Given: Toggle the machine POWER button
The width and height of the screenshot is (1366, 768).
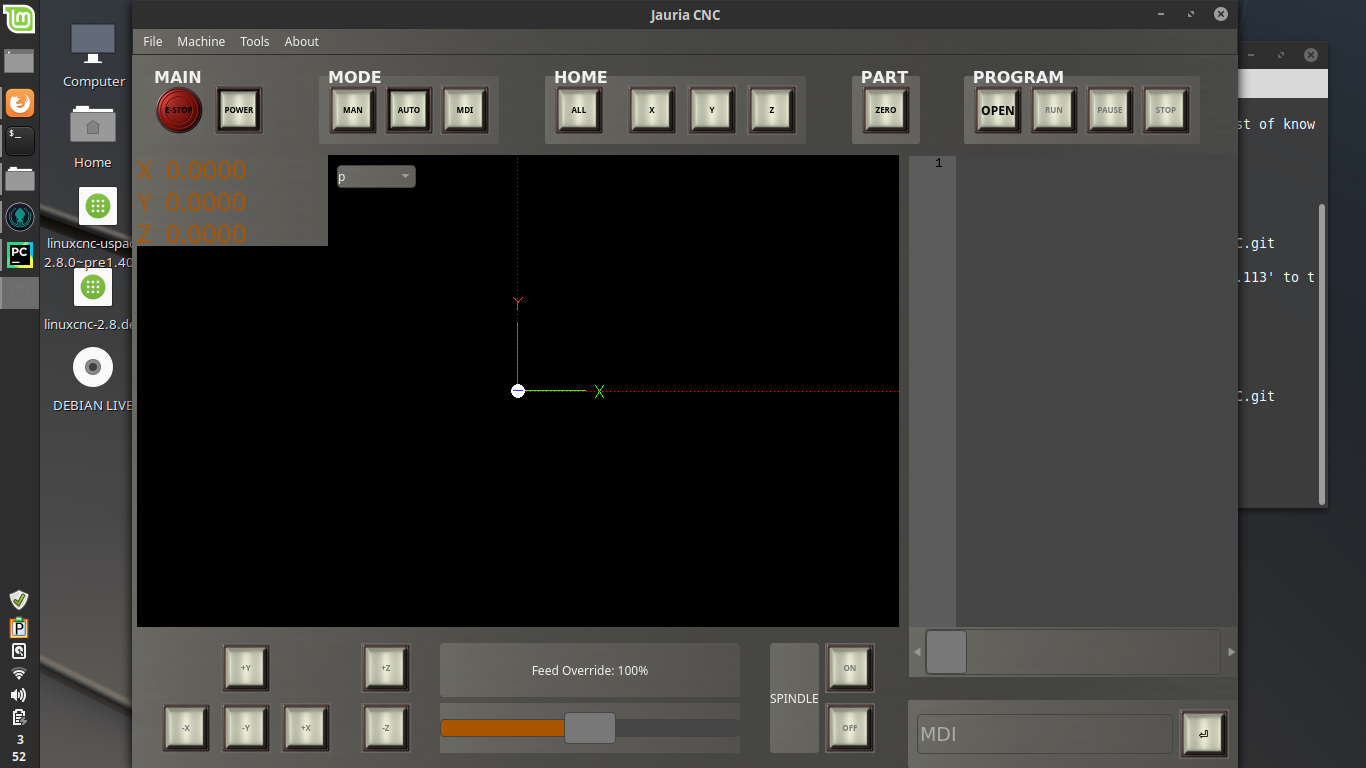Looking at the screenshot, I should click(x=239, y=111).
